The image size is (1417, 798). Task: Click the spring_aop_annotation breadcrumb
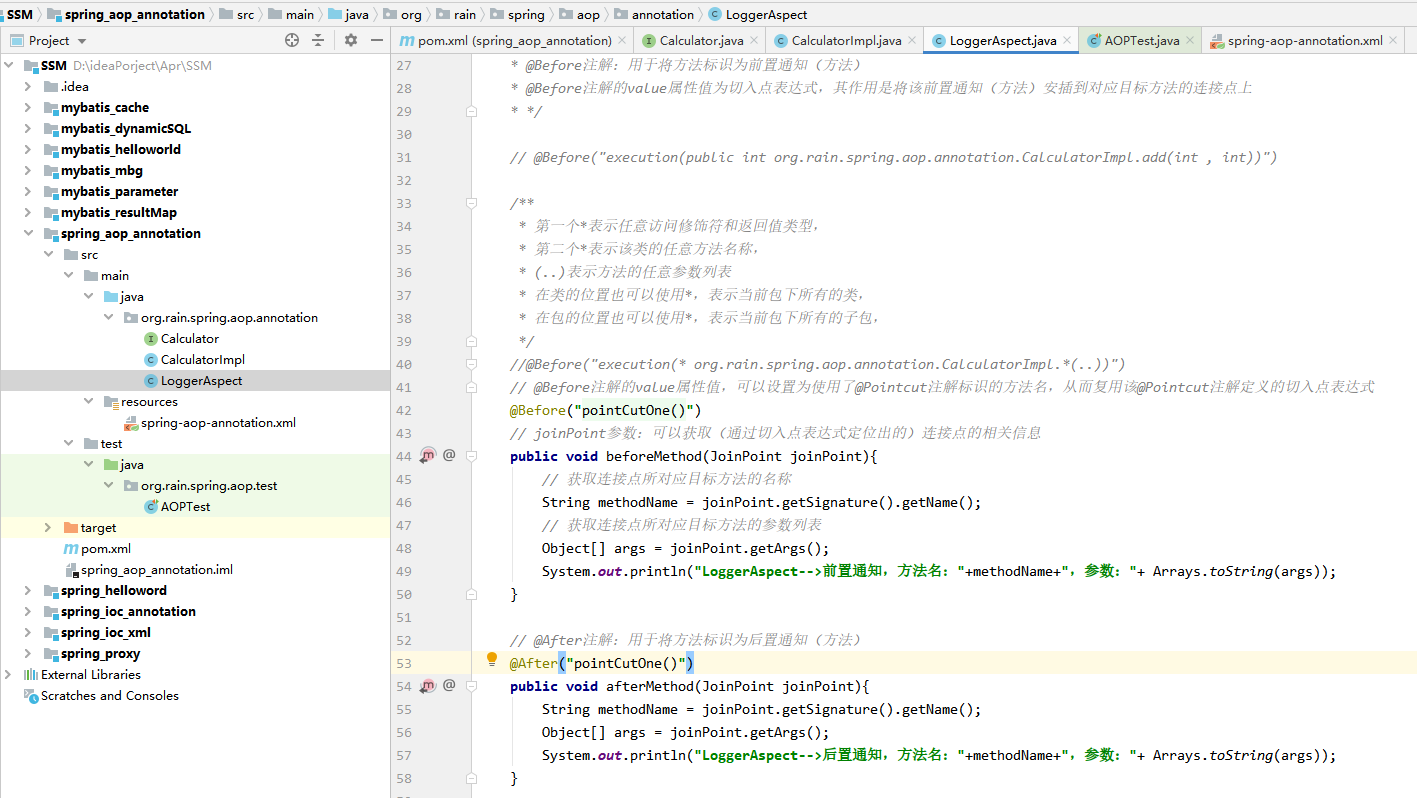click(125, 14)
